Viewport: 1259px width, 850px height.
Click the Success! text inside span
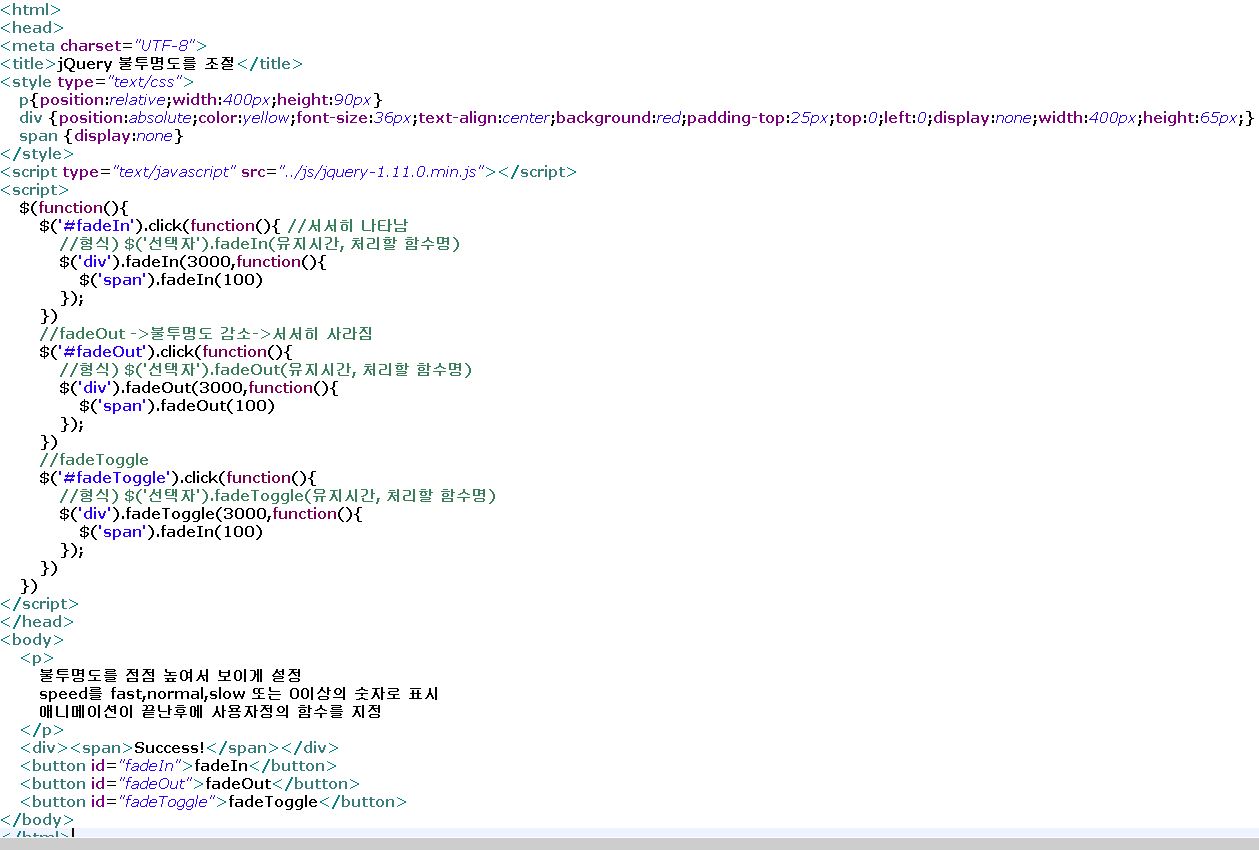click(x=169, y=747)
